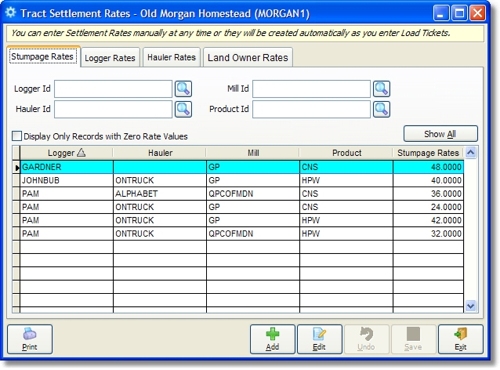Sort by the Hauler column header
The height and width of the screenshot is (370, 500).
pyautogui.click(x=160, y=153)
